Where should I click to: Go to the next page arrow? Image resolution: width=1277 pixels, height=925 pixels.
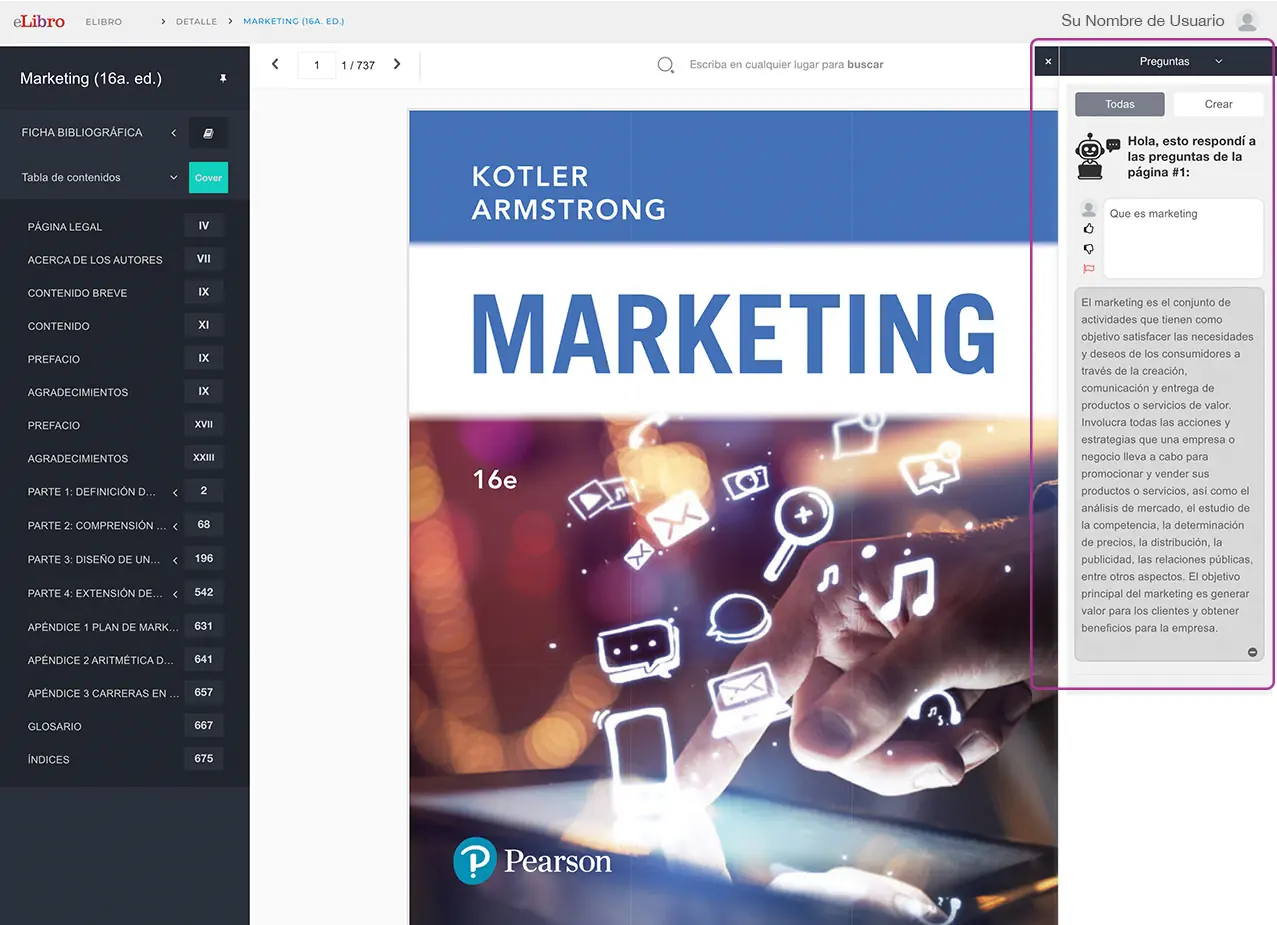pos(397,64)
